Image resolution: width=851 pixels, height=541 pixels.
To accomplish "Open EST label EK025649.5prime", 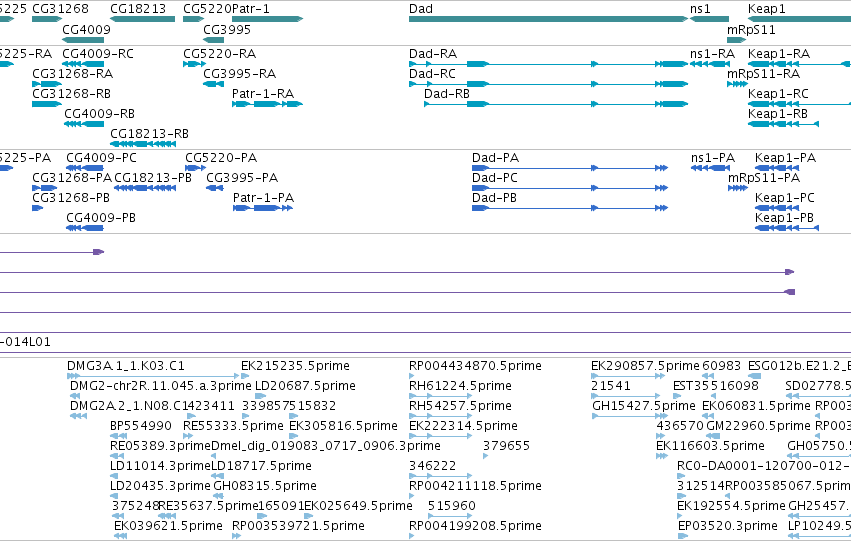I will pyautogui.click(x=358, y=507).
